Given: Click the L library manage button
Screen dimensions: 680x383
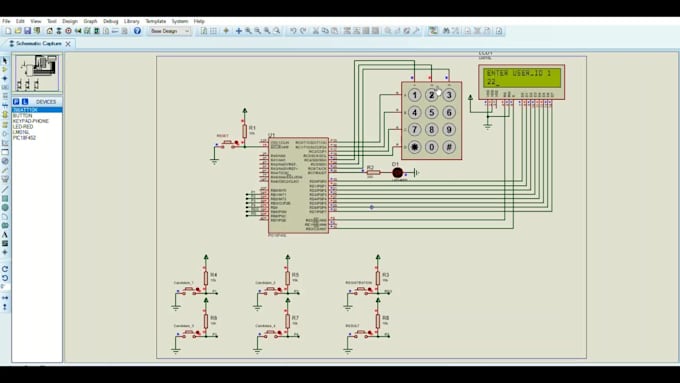Looking at the screenshot, I should [x=25, y=101].
